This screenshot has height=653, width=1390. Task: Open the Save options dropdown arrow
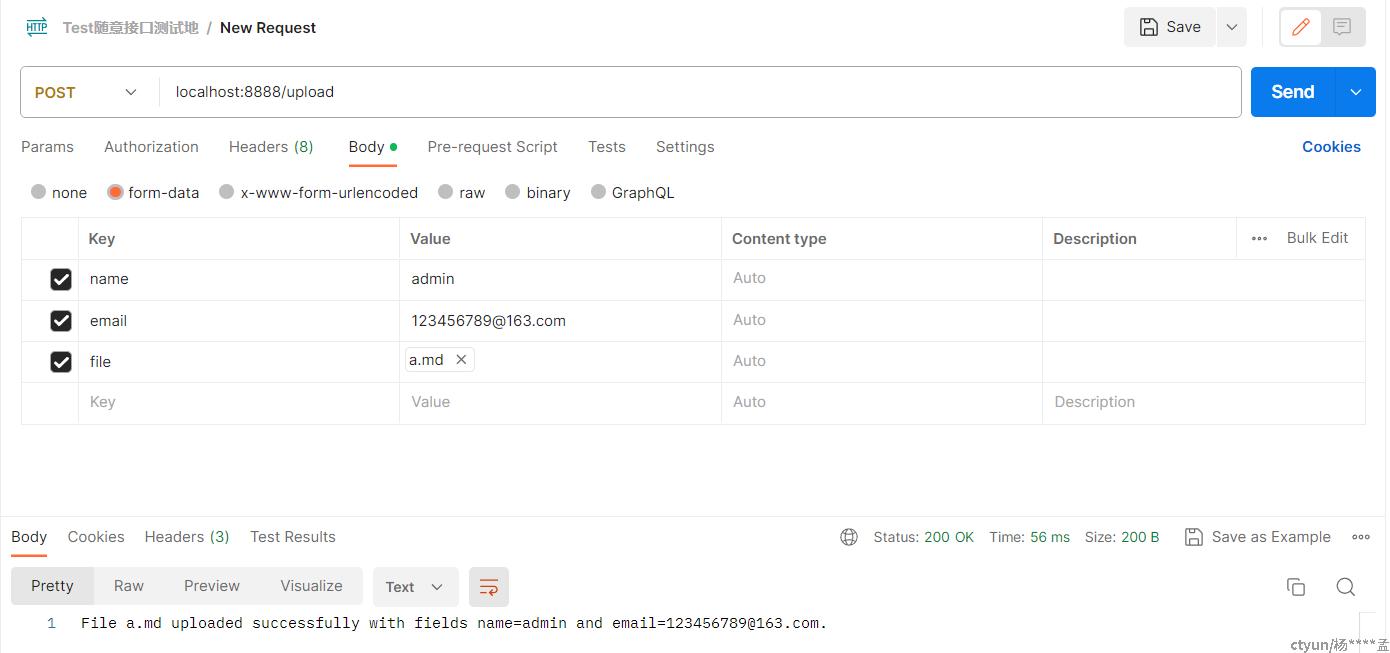click(1232, 27)
